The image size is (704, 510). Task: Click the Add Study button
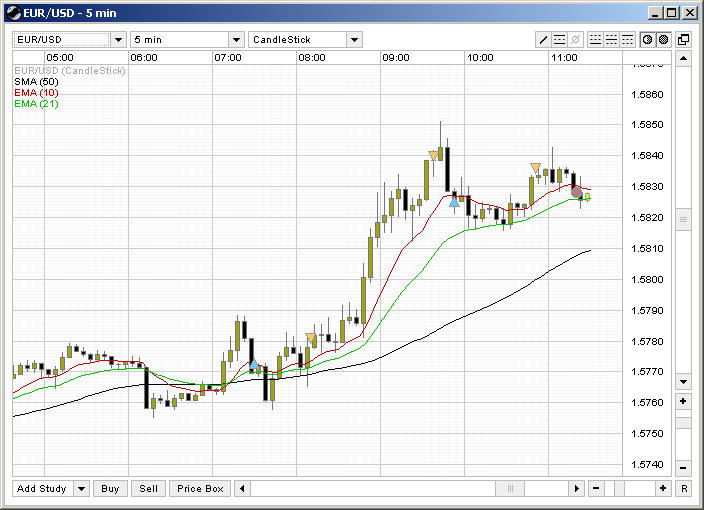43,488
